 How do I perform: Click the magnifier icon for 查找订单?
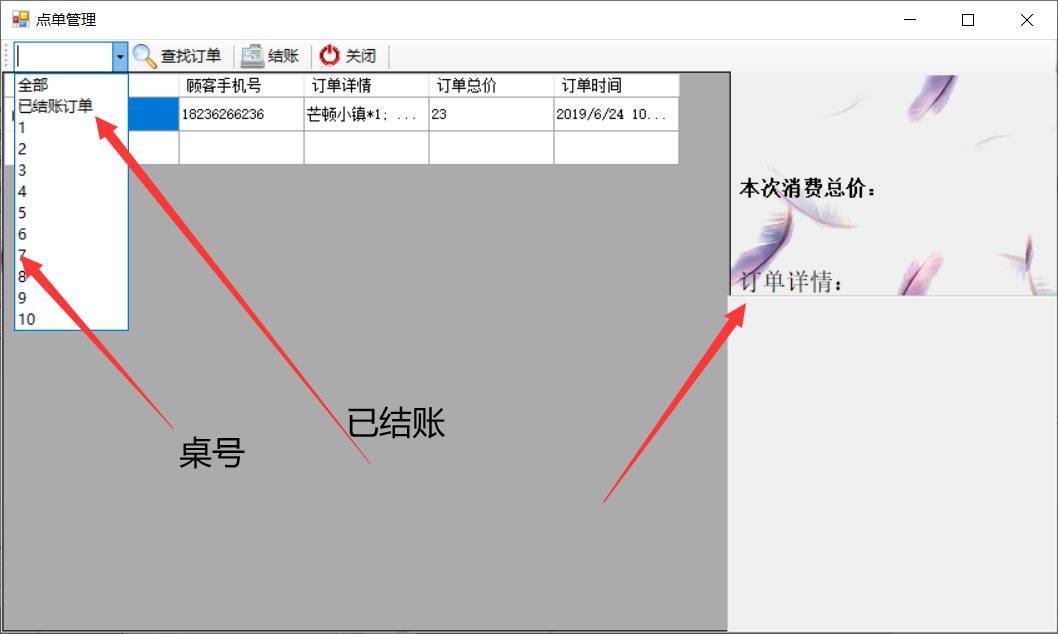pos(144,56)
